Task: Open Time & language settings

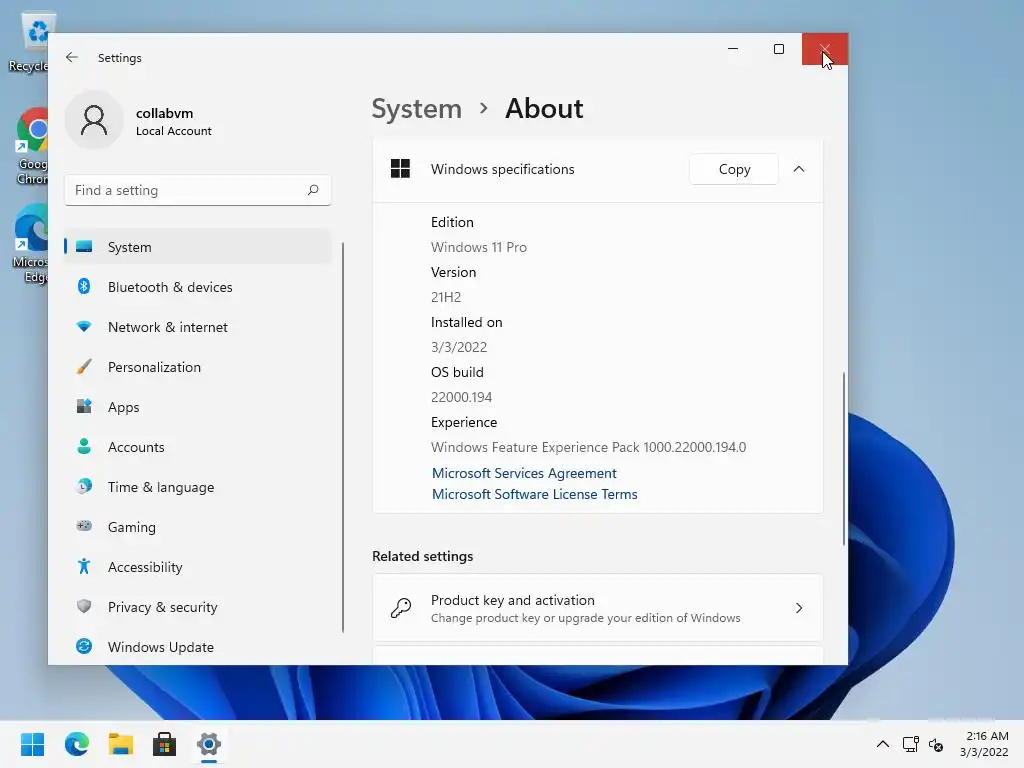Action: click(198, 487)
